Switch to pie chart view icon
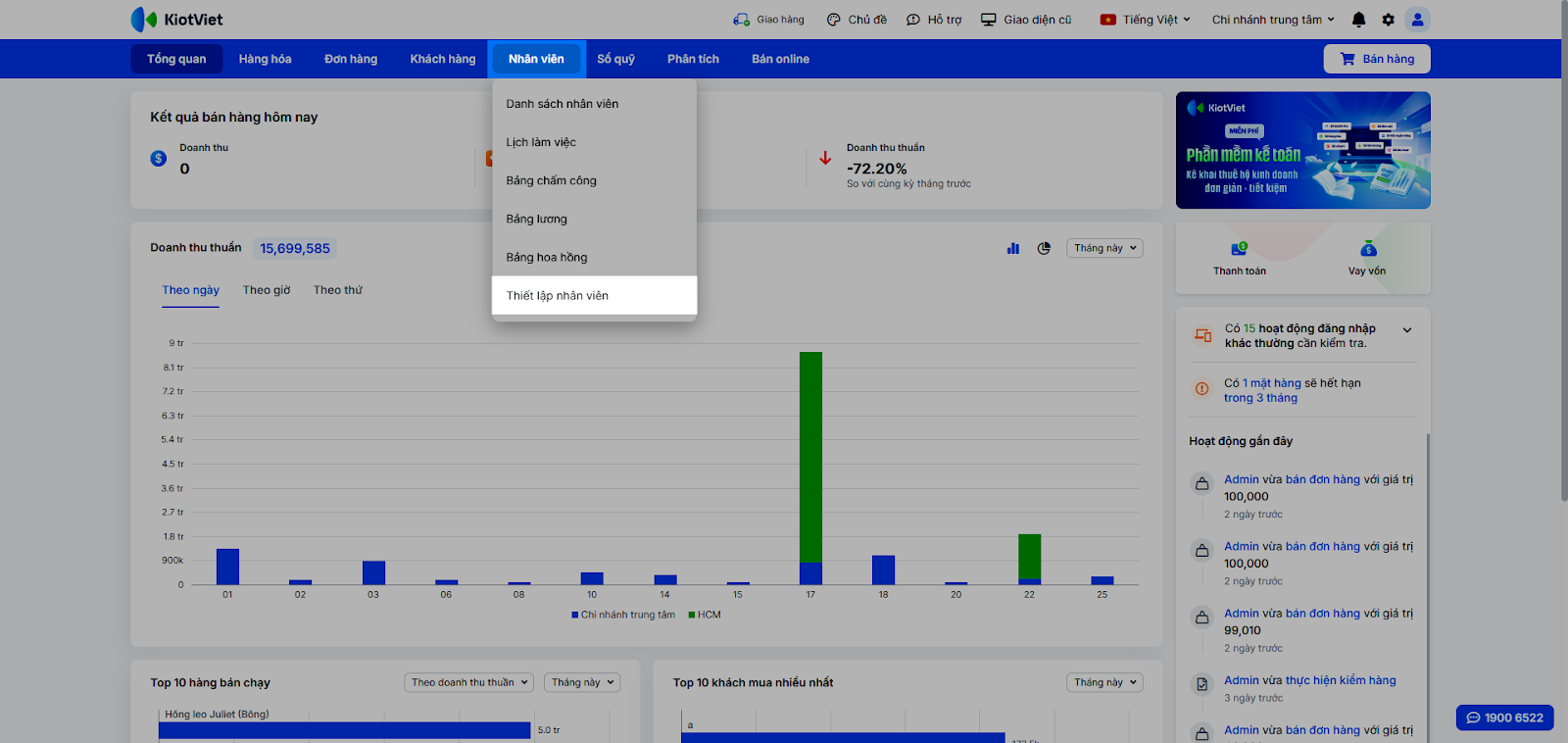Screen dimensions: 1568x743 tap(1044, 249)
